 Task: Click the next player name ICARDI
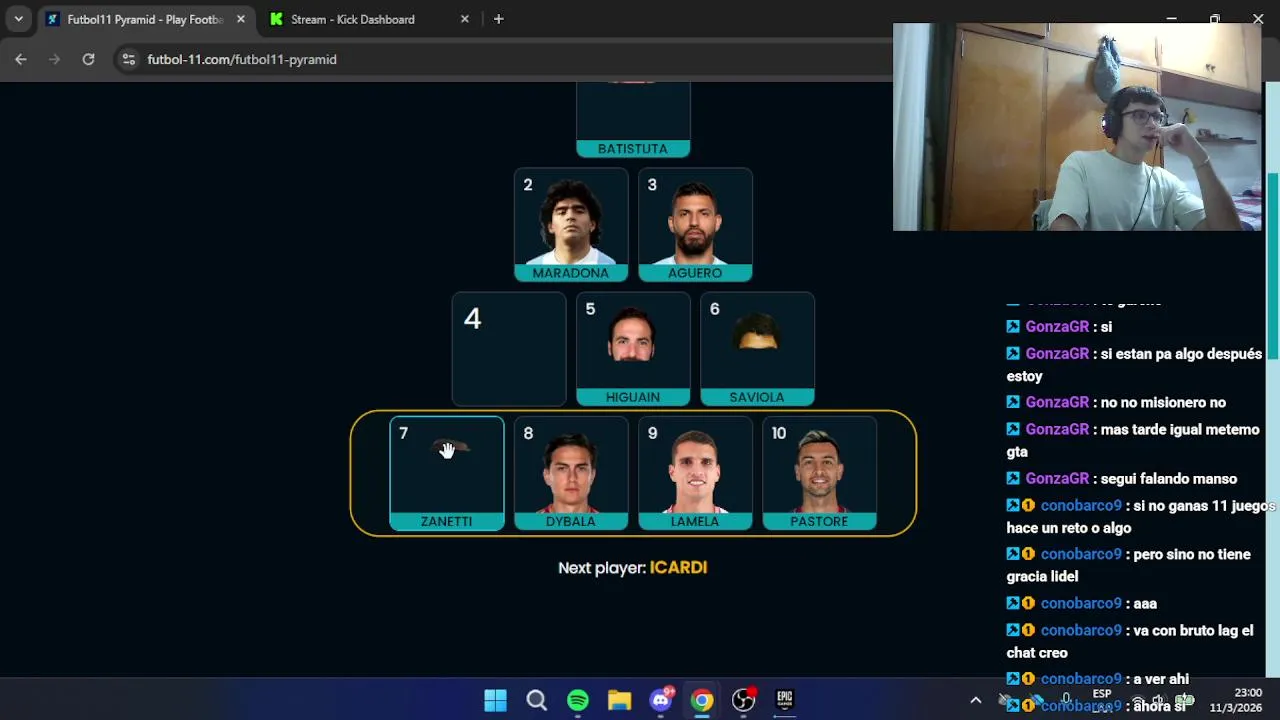[x=678, y=568]
